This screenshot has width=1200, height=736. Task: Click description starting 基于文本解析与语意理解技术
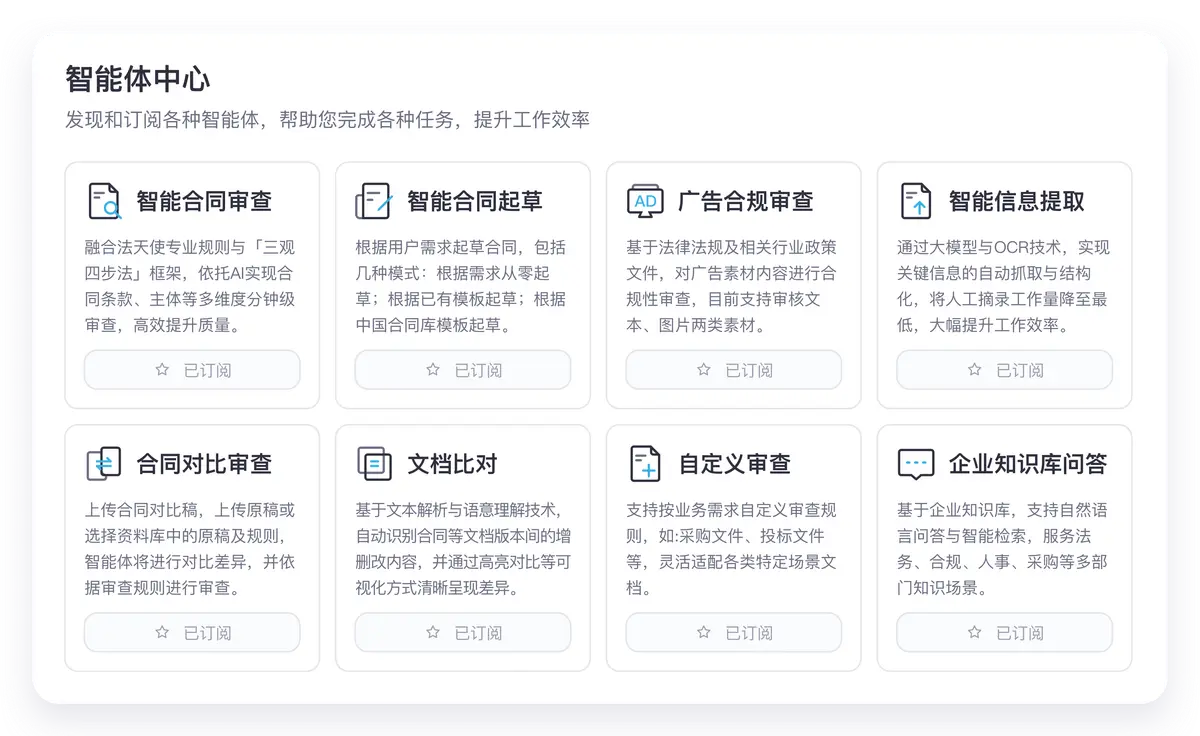[x=463, y=549]
